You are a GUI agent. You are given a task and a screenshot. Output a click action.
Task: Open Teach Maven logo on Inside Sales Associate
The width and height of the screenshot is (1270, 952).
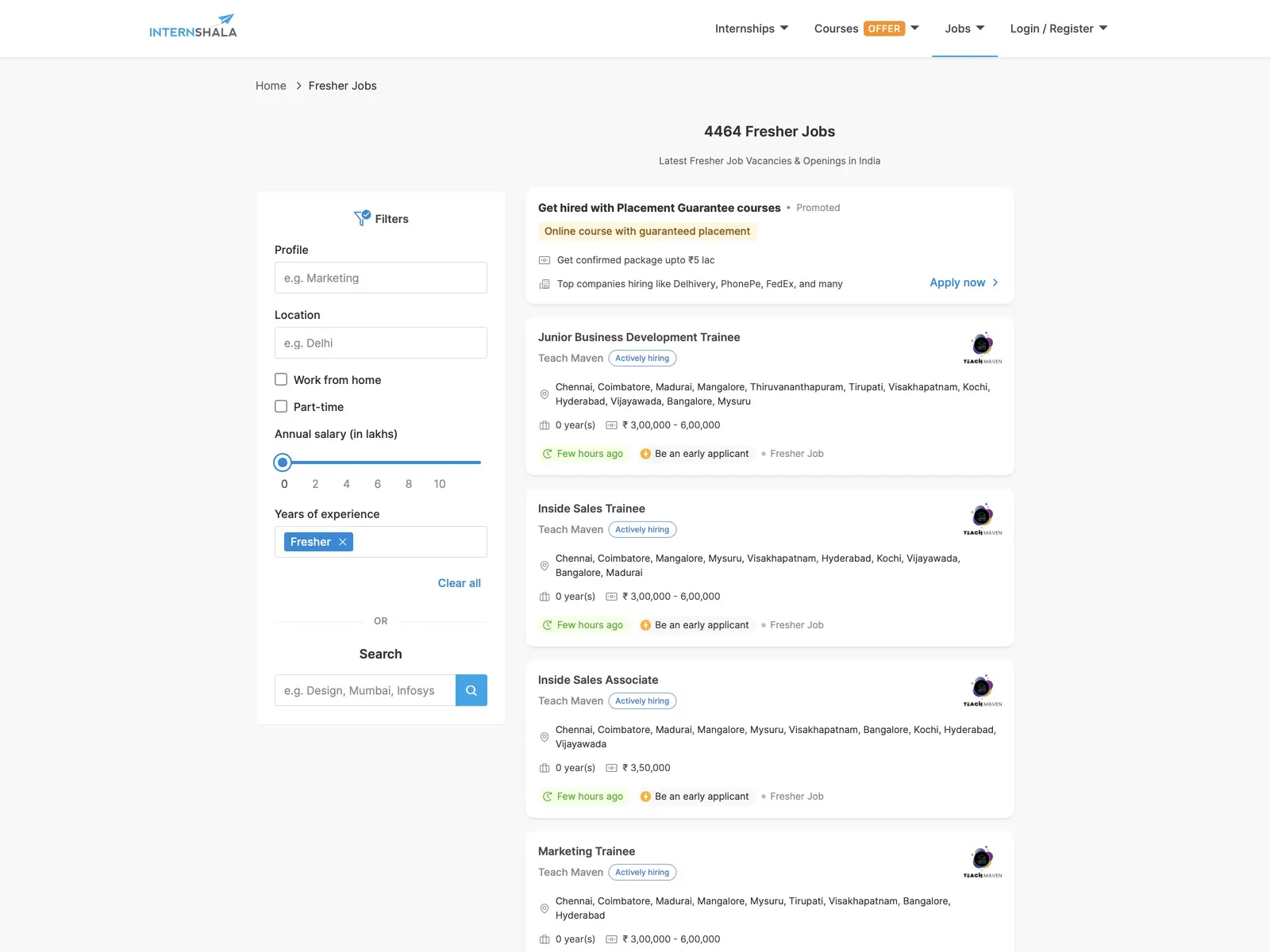(983, 691)
